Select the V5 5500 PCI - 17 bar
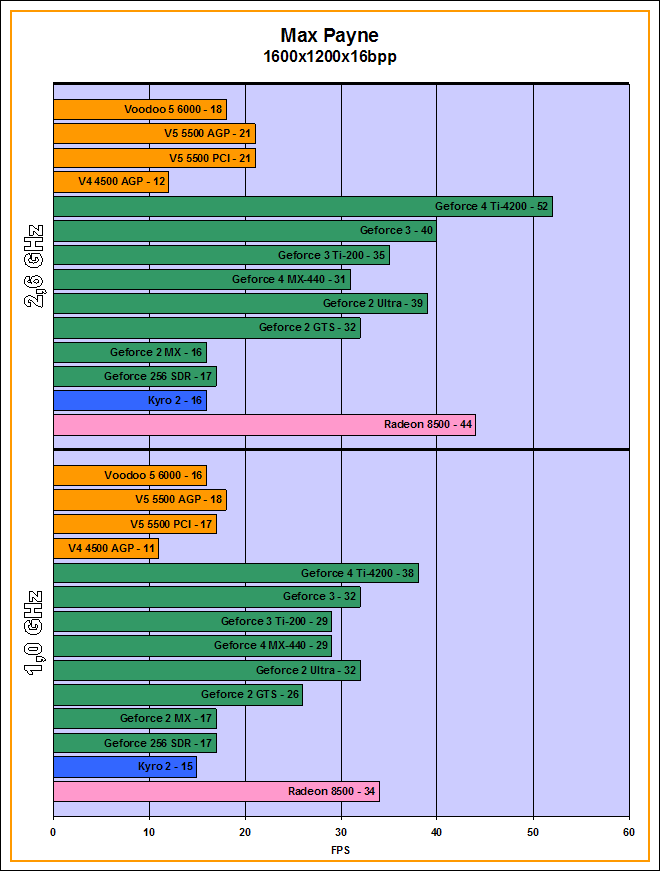 click(x=134, y=524)
